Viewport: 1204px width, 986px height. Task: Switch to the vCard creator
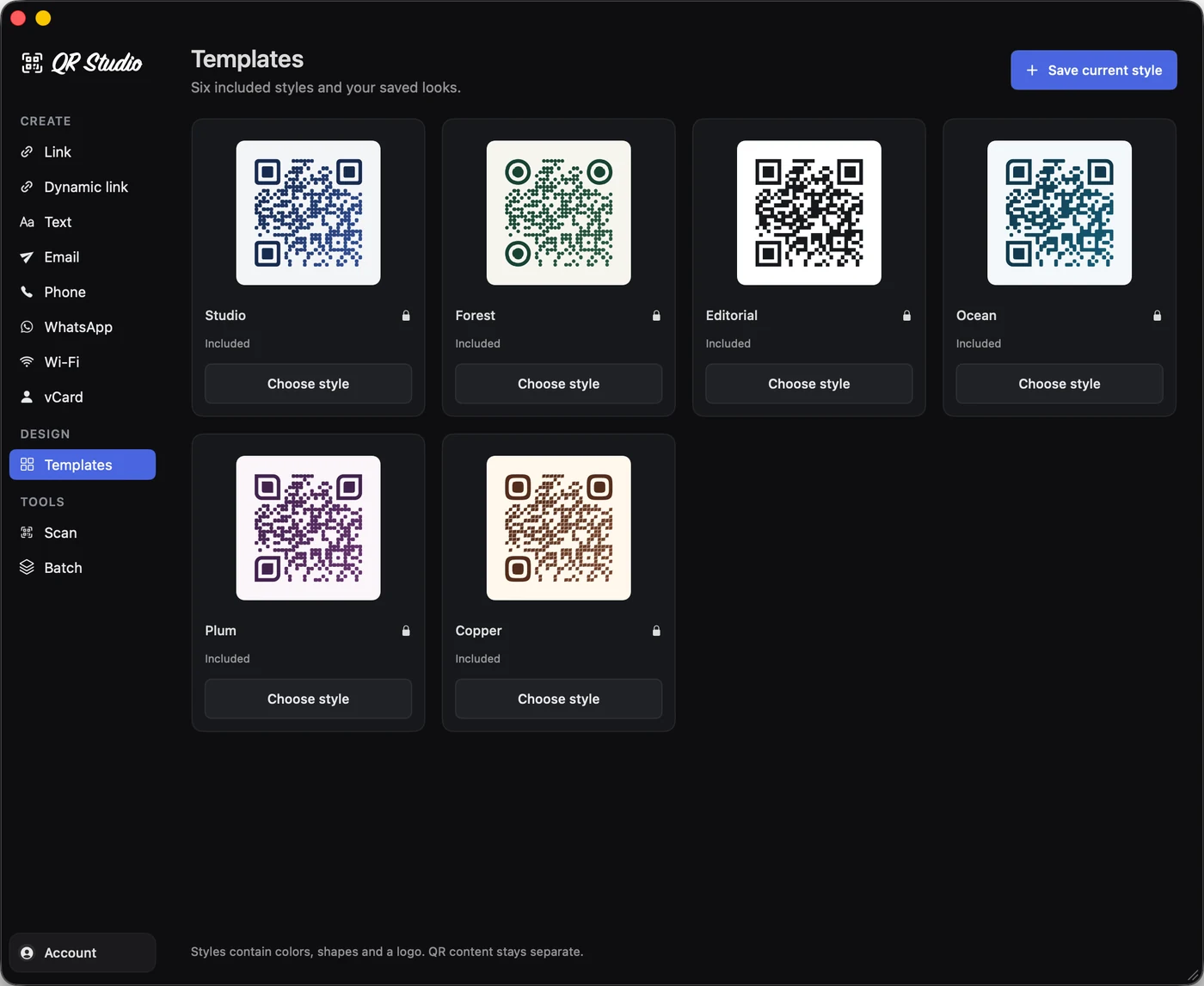tap(83, 397)
